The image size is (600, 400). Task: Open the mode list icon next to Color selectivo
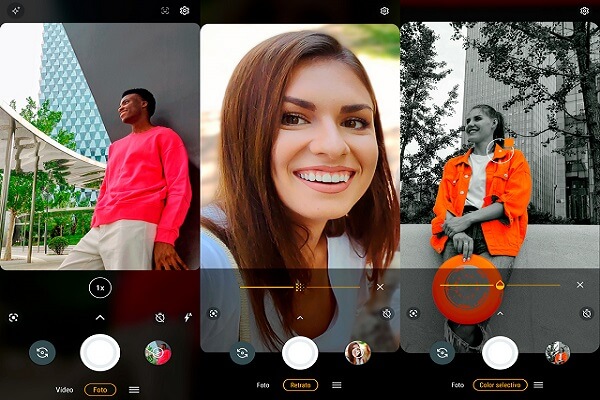pyautogui.click(x=538, y=385)
